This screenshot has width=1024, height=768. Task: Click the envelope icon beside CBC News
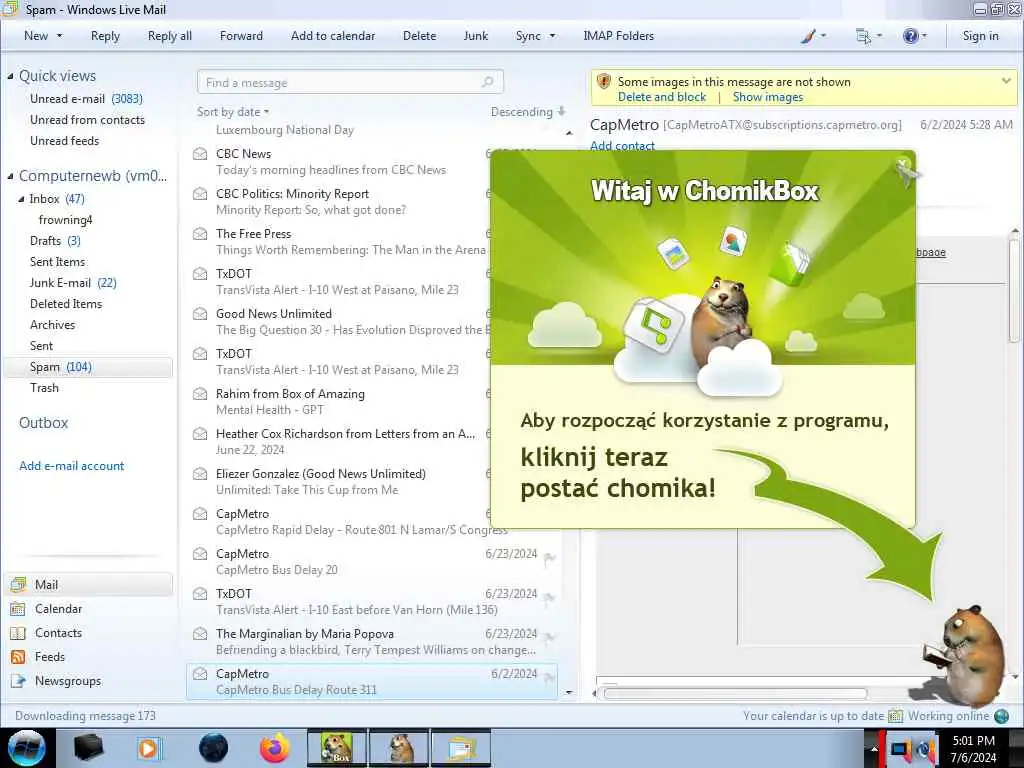point(200,154)
